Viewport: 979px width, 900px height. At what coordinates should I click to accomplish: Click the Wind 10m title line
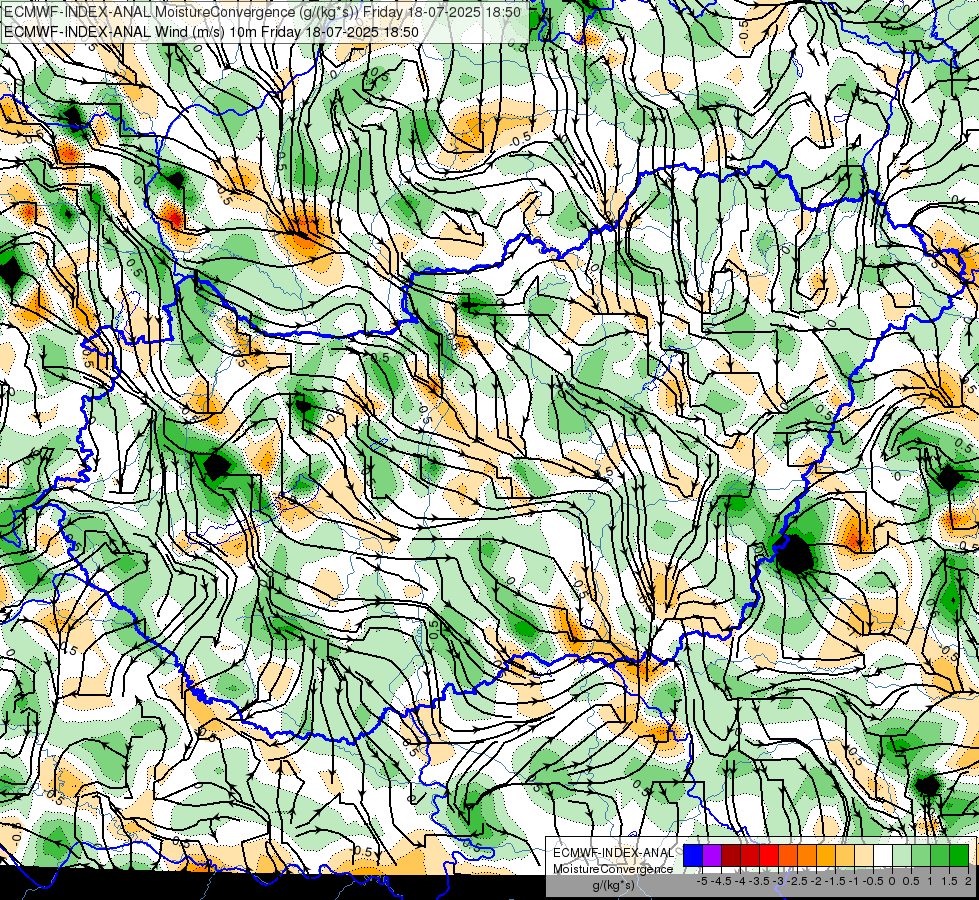coord(211,32)
